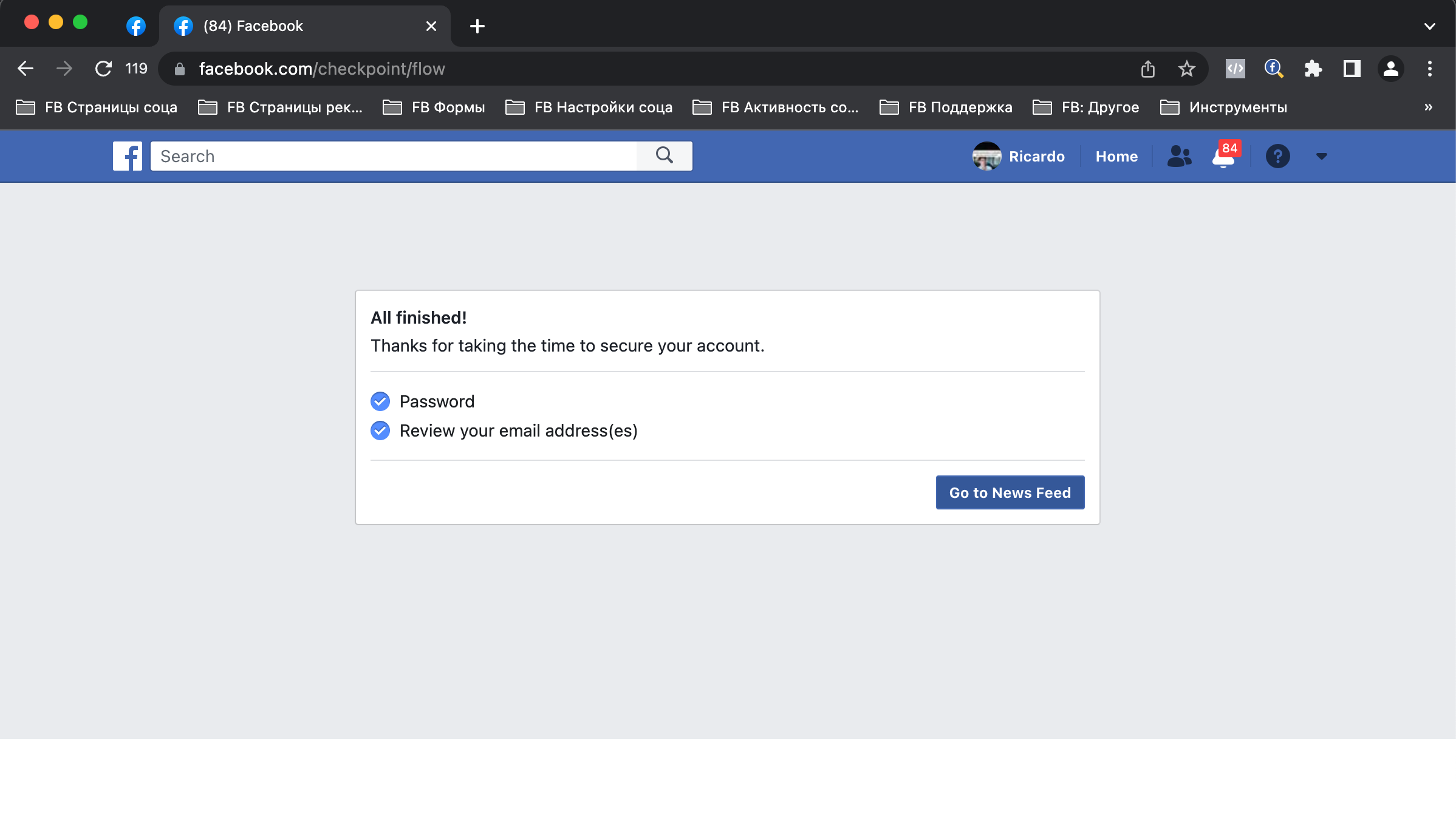Screen dimensions: 1456x827
Task: Bookmark this page with star icon
Action: [x=1186, y=69]
